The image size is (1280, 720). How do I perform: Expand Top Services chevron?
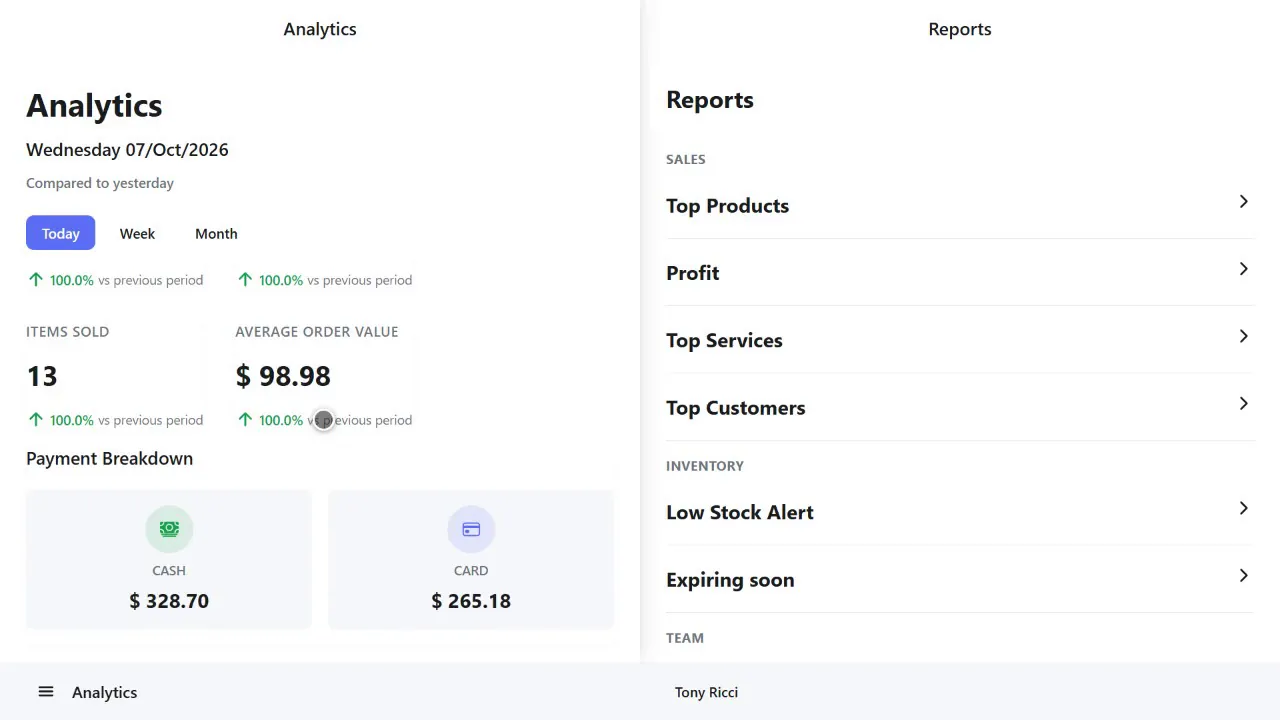[1243, 336]
